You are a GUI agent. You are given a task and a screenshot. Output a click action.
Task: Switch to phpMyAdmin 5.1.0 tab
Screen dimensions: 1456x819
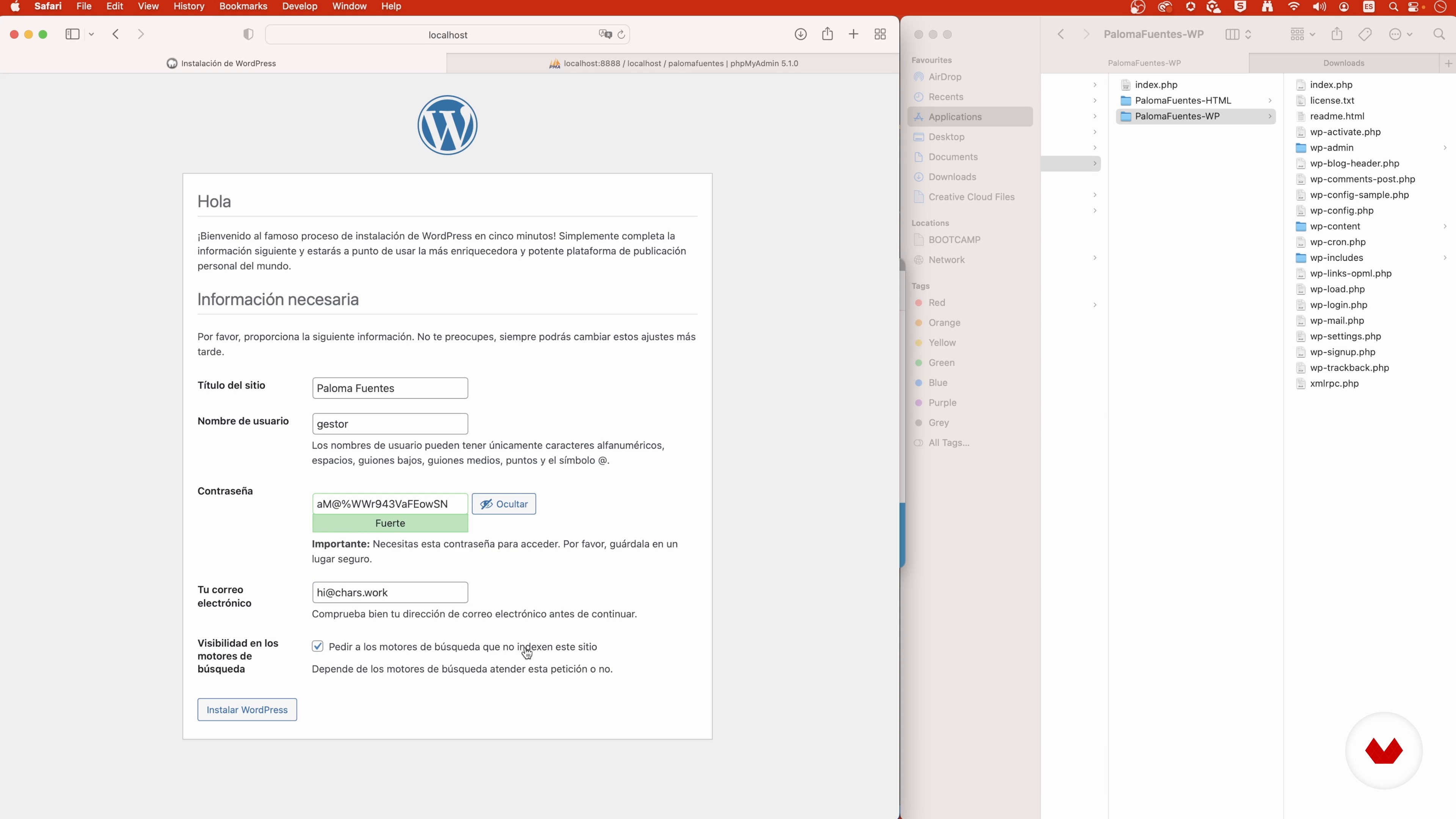[x=673, y=63]
